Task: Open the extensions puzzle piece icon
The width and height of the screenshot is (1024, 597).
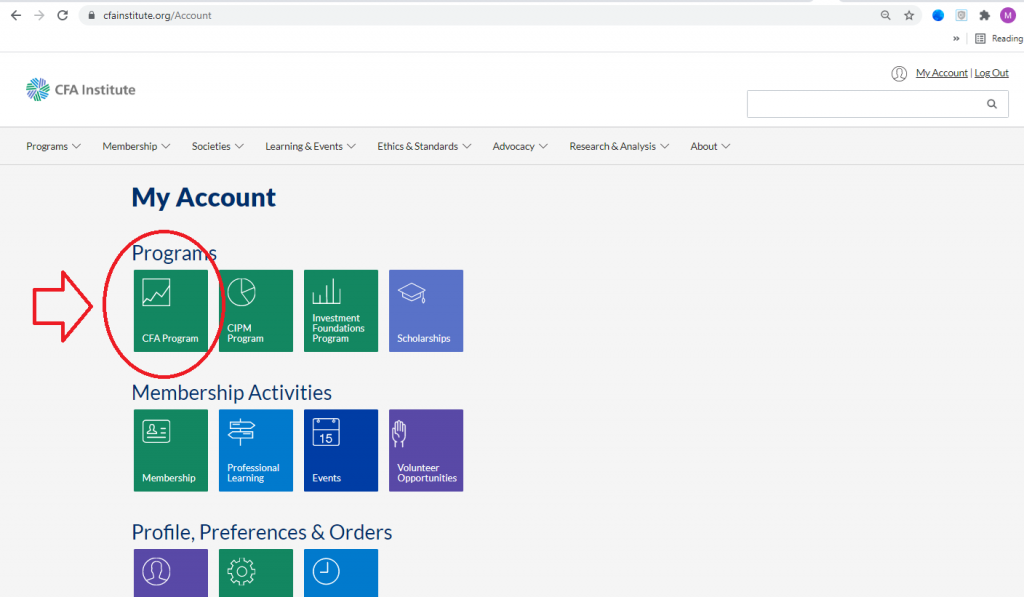Action: [x=984, y=15]
